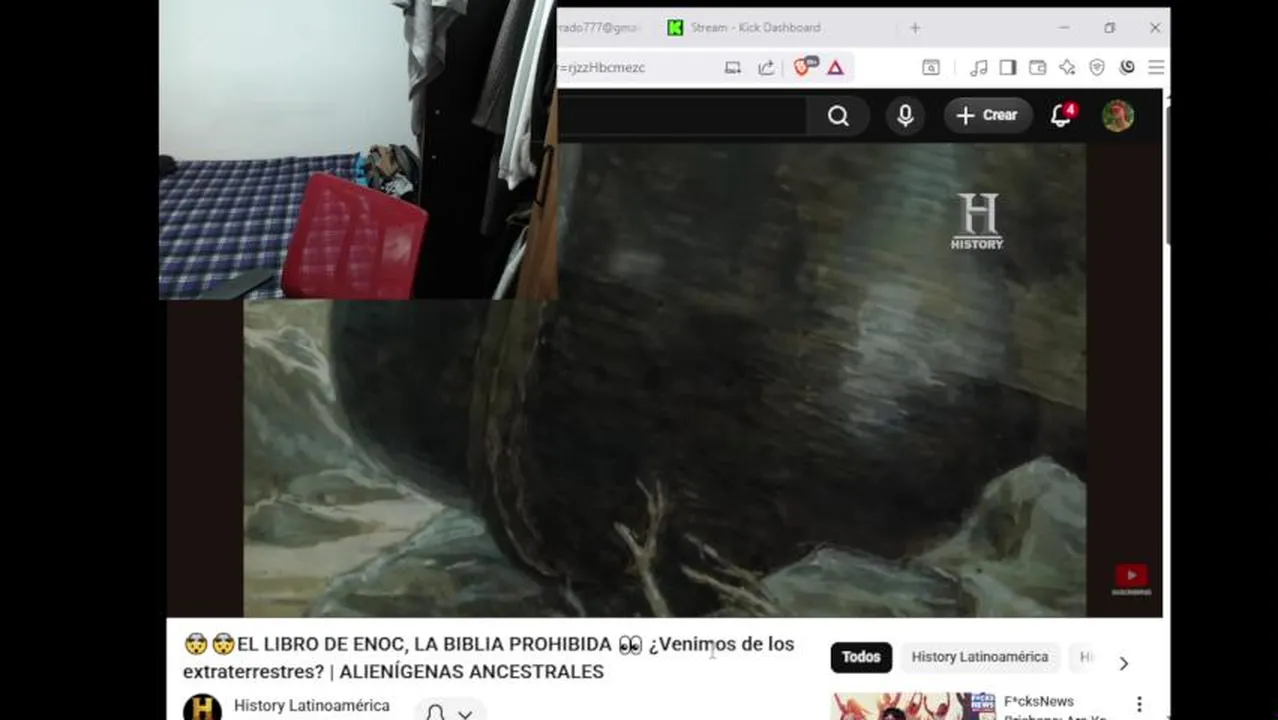Open options menu for F*cksNews video
Screen dimensions: 1278x720
click(1138, 705)
